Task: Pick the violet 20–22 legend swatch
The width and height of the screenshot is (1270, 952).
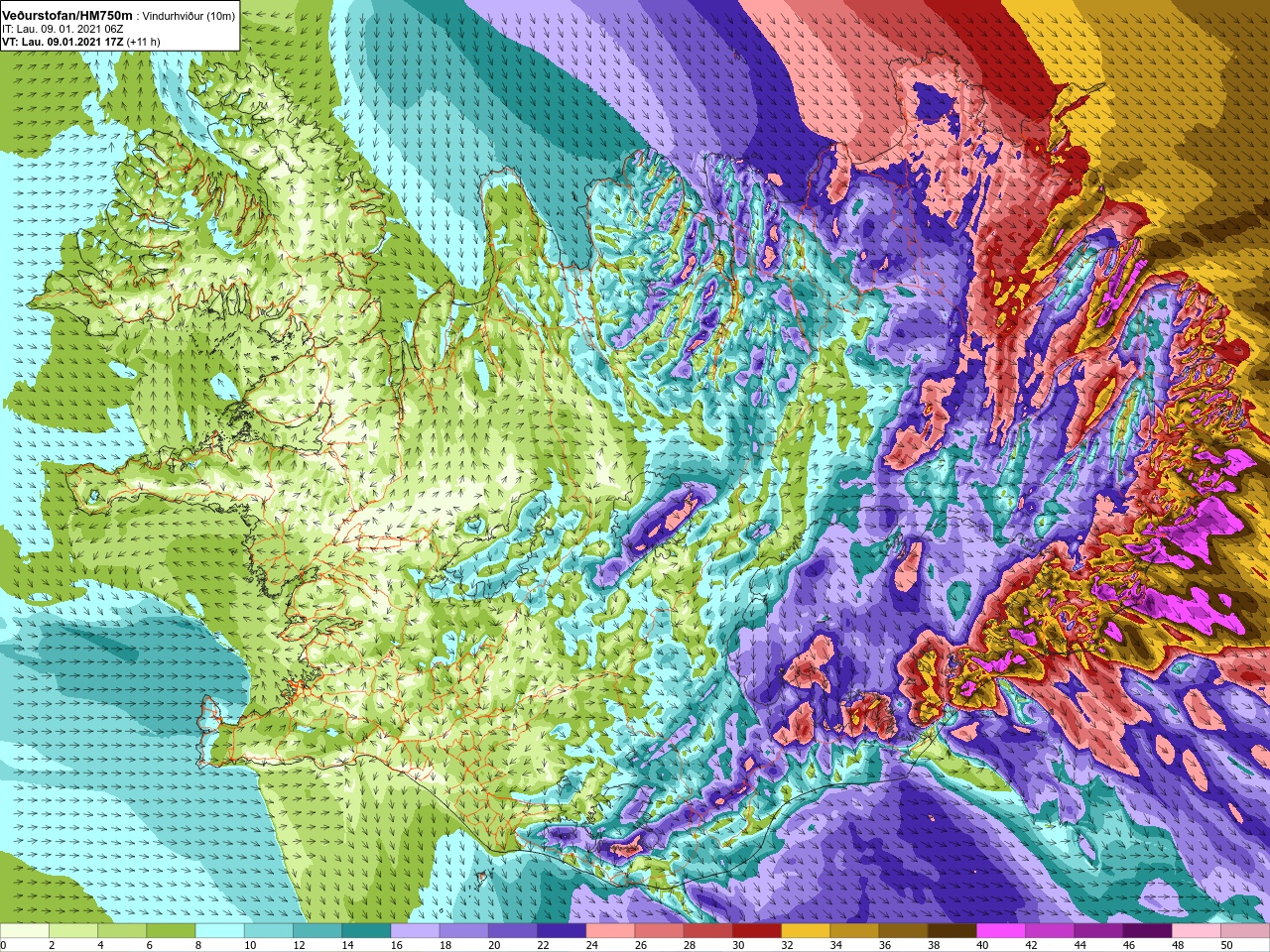Action: click(513, 929)
